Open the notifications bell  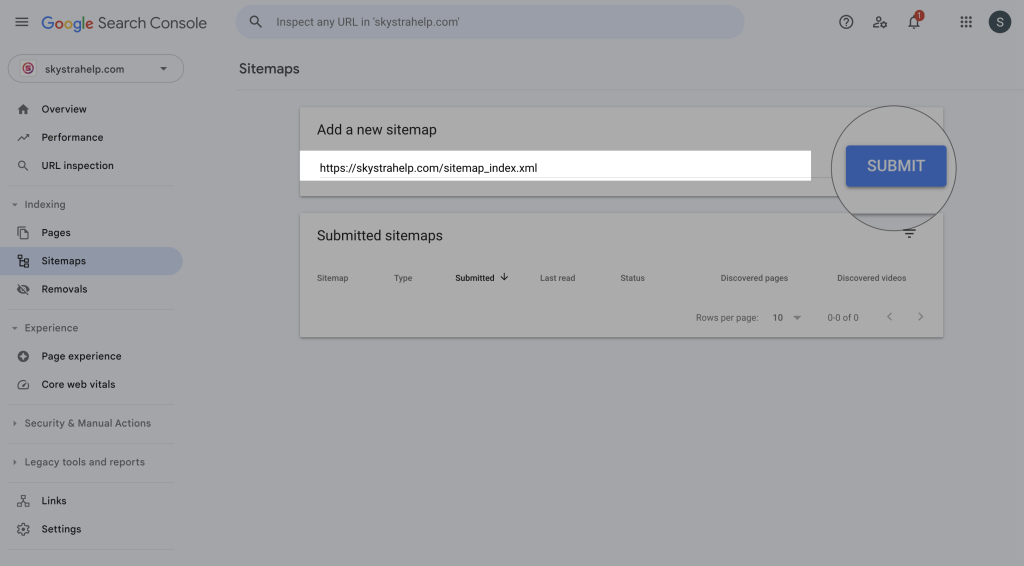pyautogui.click(x=914, y=22)
